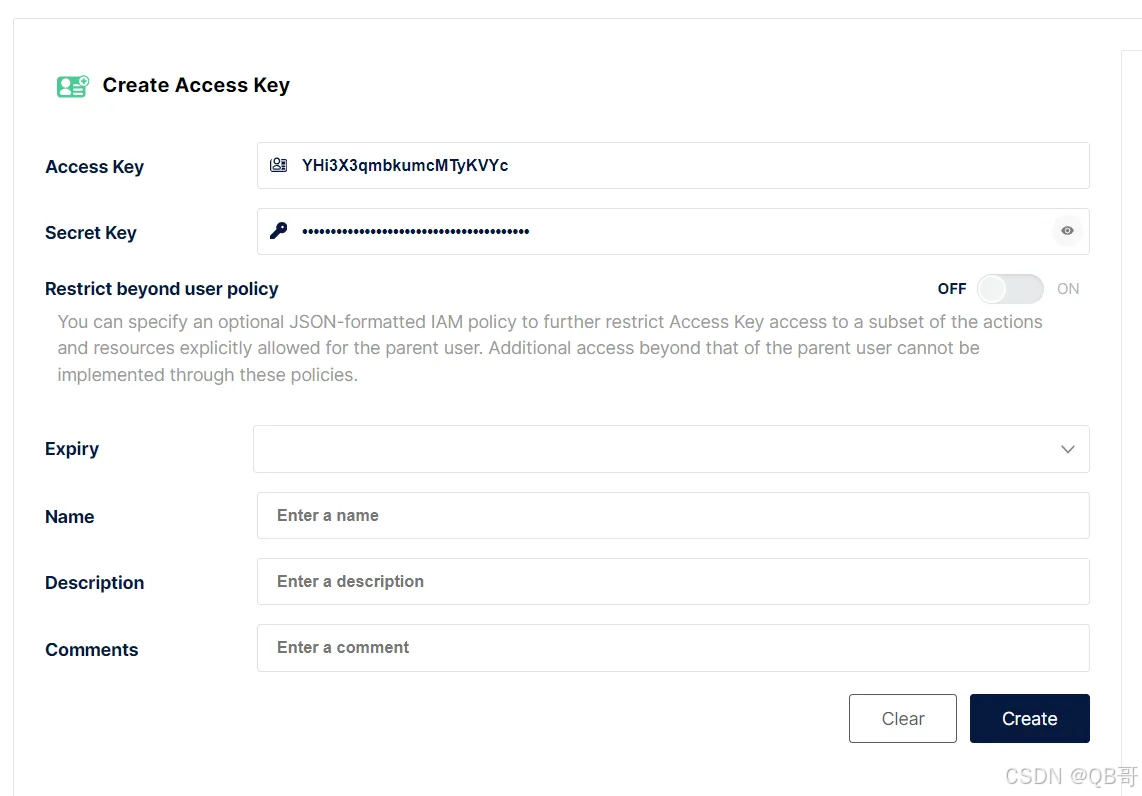This screenshot has width=1142, height=796.
Task: Focus the Enter a name input field
Action: click(x=672, y=516)
